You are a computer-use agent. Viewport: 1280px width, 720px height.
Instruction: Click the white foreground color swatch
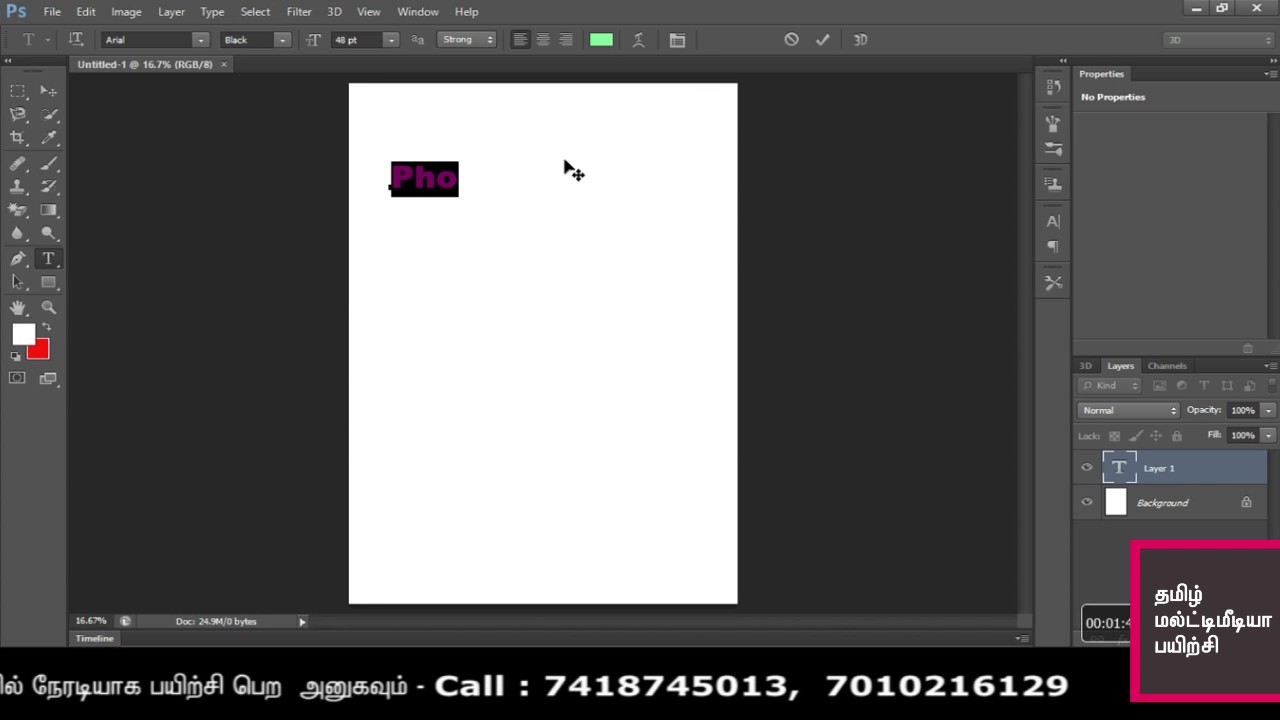(x=23, y=334)
